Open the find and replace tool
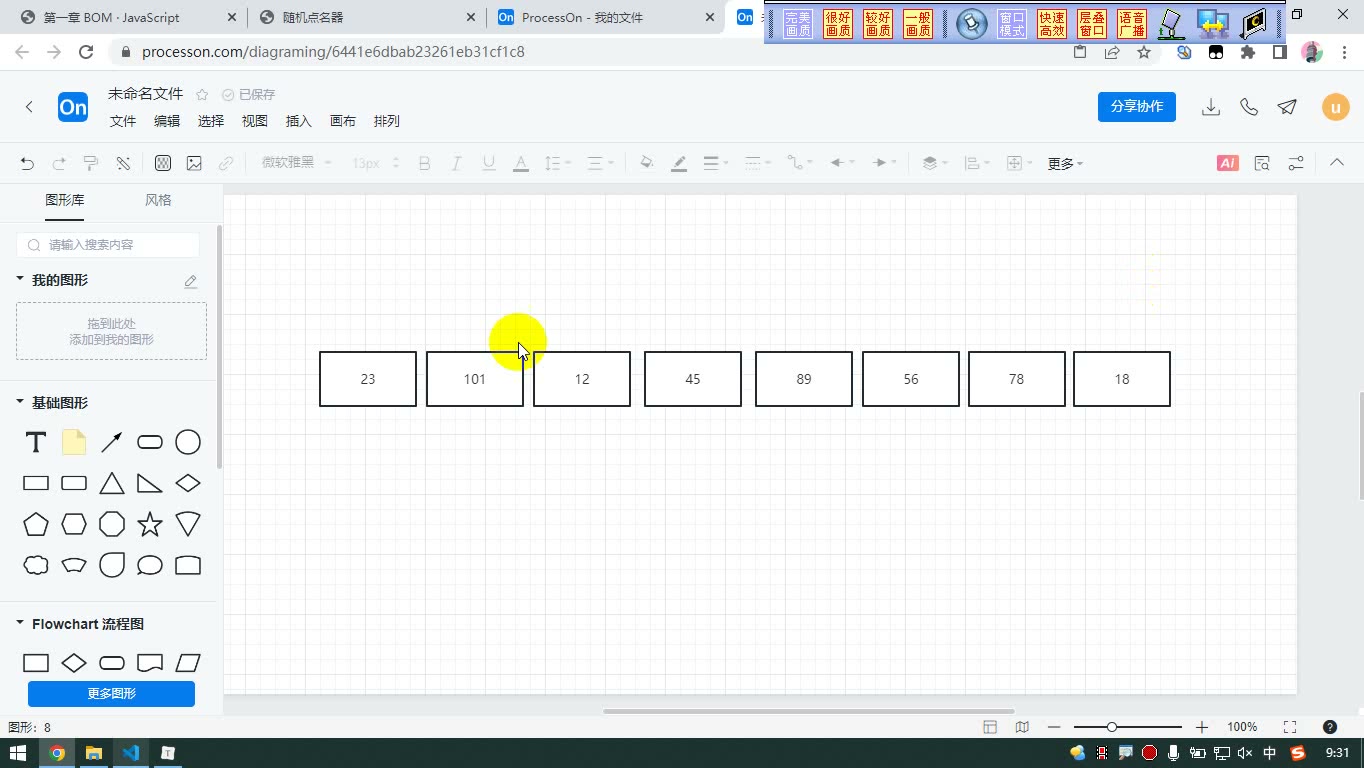1364x768 pixels. tap(1262, 163)
